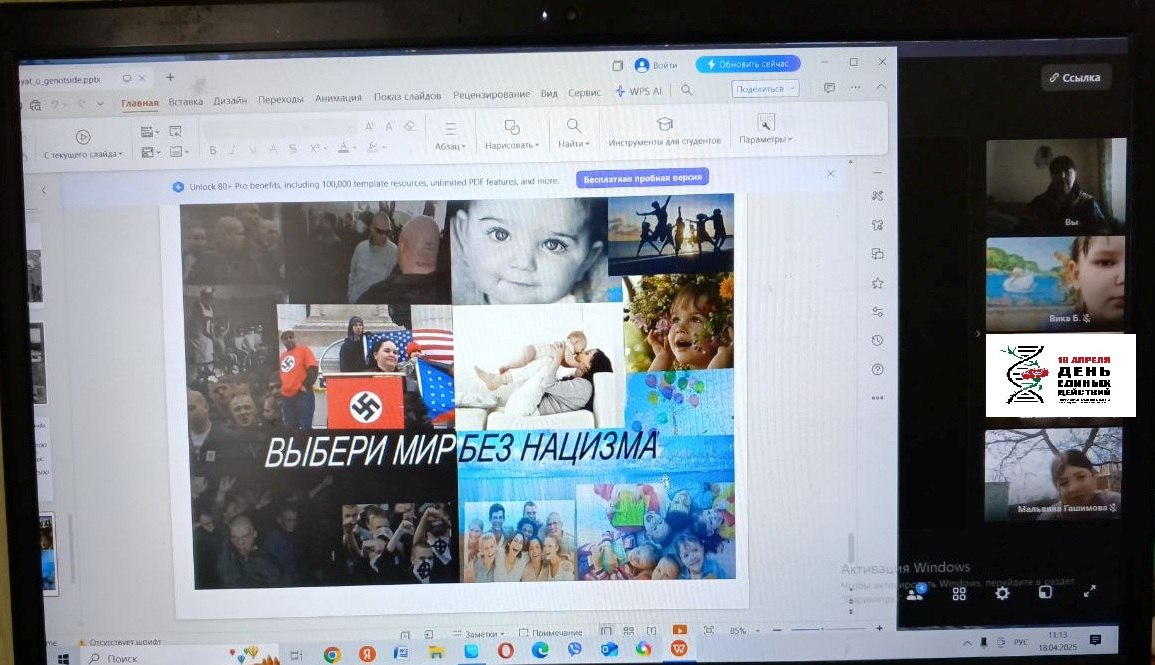Click the star icon in WPS sidebar
Viewport: 1155px width, 665px height.
pos(877,283)
